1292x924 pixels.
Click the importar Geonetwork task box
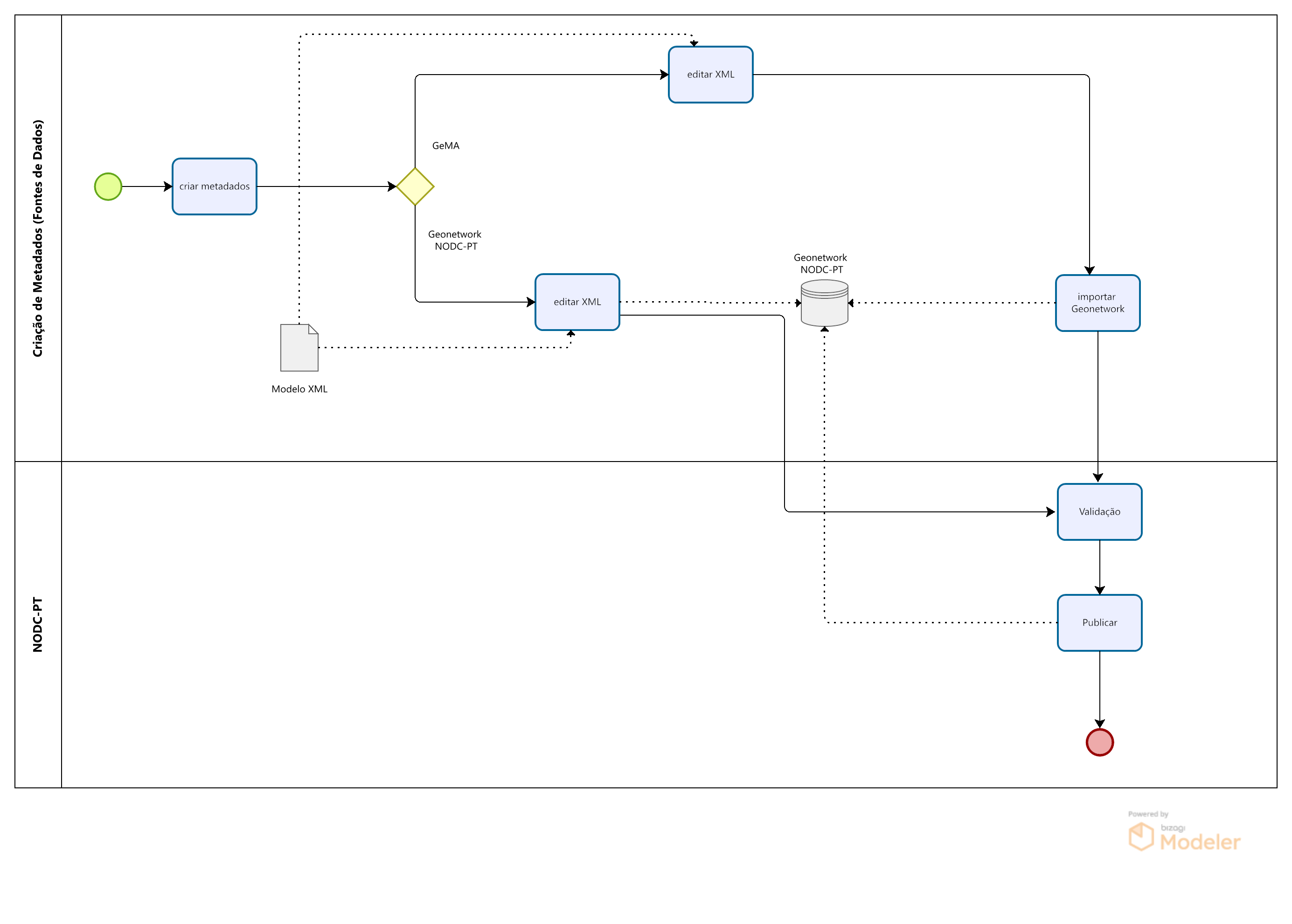(x=1097, y=303)
